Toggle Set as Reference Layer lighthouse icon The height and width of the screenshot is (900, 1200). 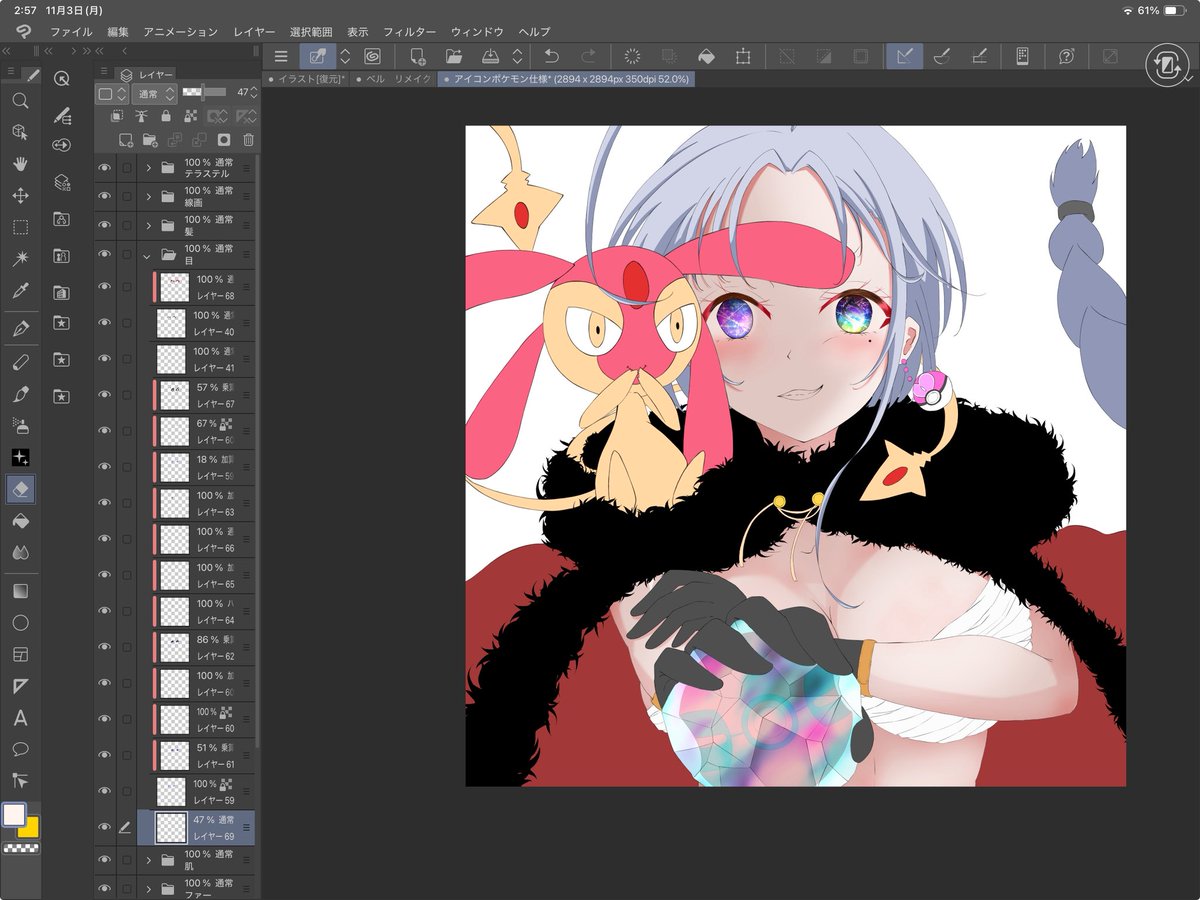[x=141, y=116]
